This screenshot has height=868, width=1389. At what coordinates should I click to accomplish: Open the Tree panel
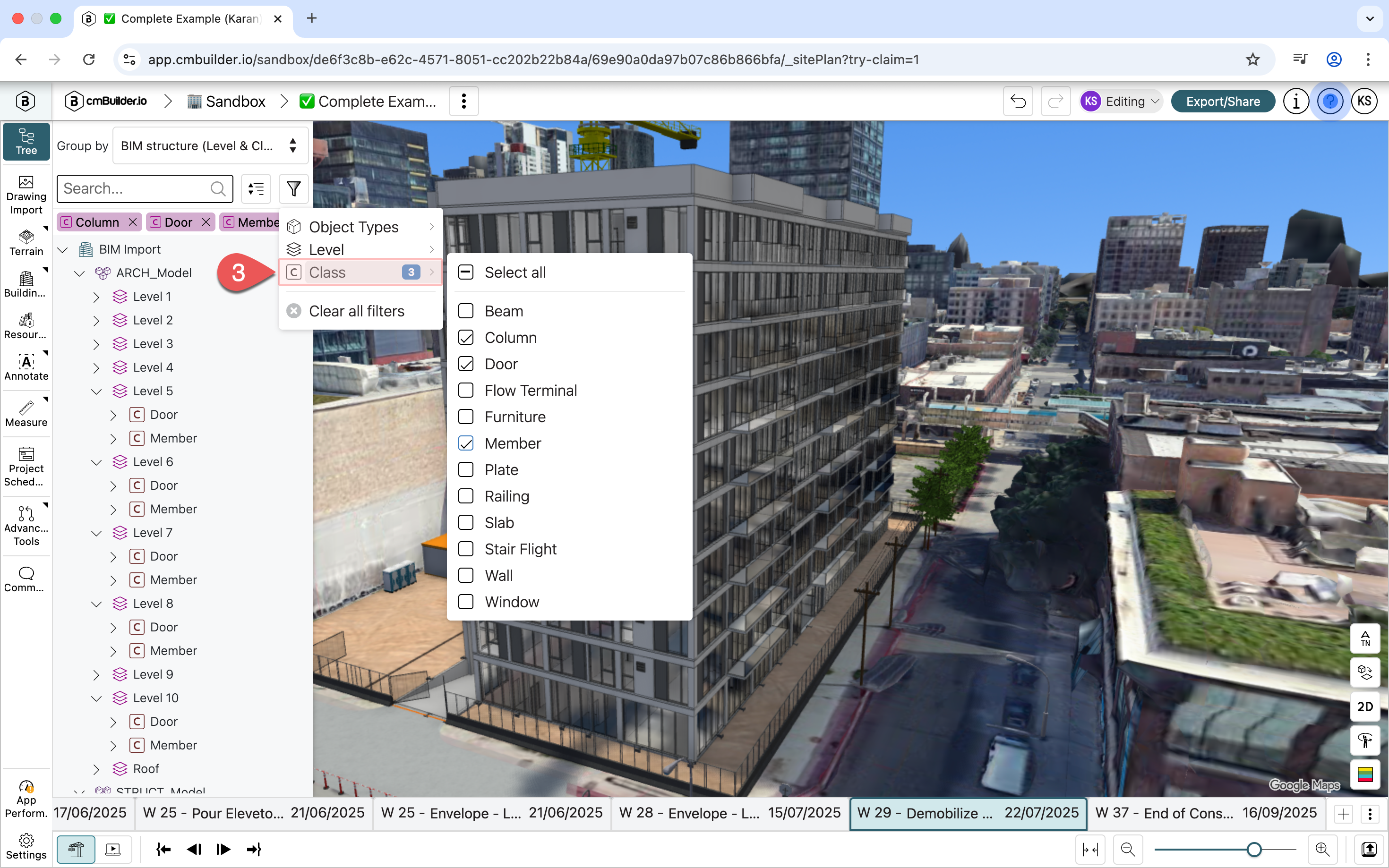tap(26, 141)
